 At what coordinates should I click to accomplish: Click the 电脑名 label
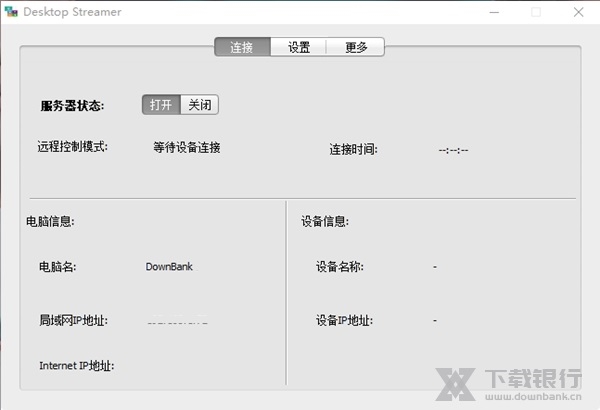(x=57, y=266)
